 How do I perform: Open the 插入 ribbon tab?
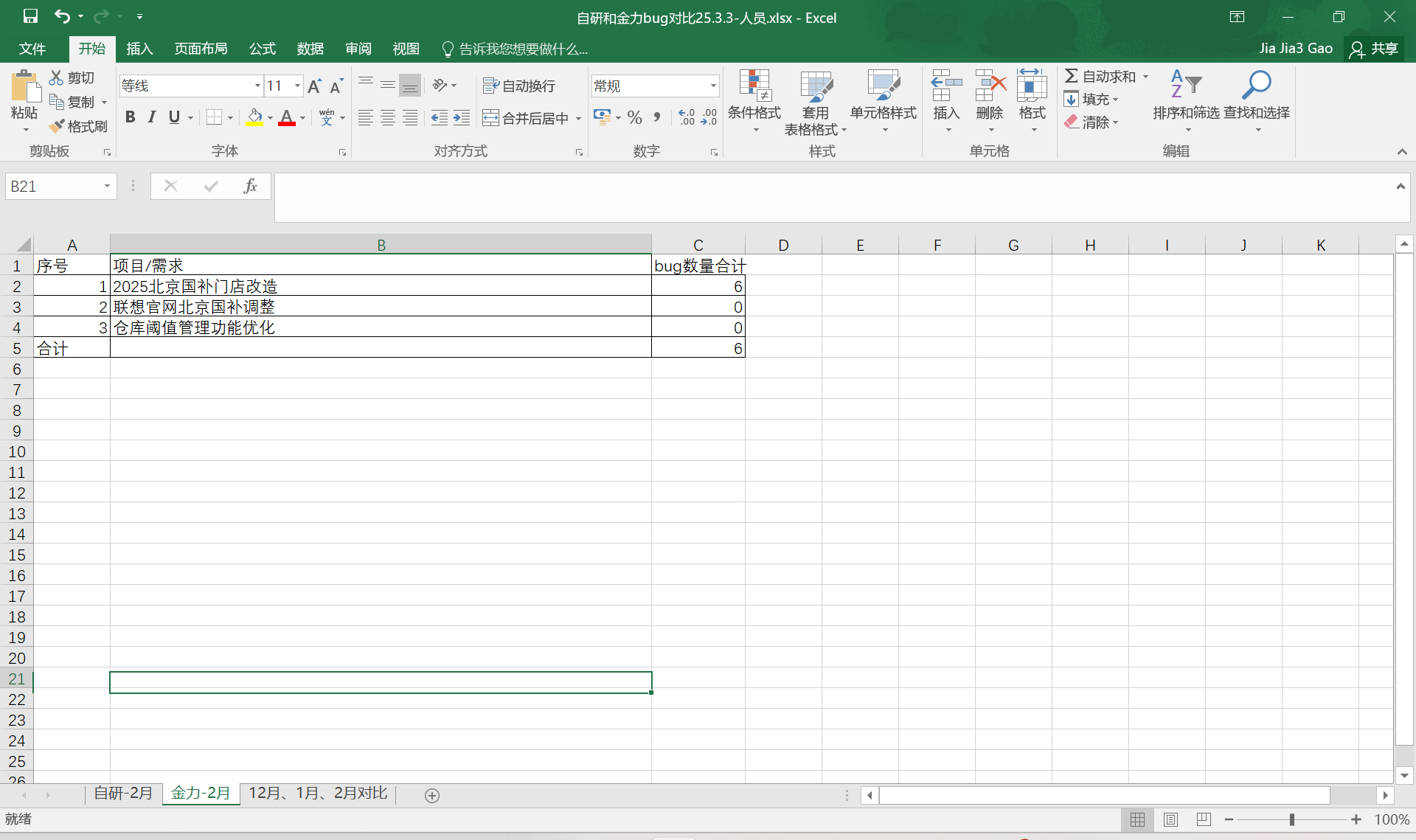(x=139, y=49)
